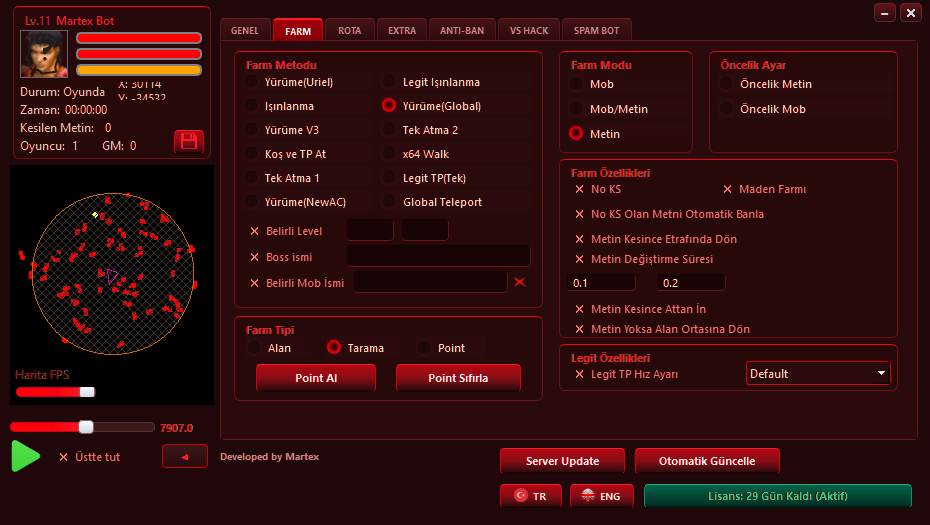930x525 pixels.
Task: Click the 7907.0 range slider handle
Action: pos(86,427)
